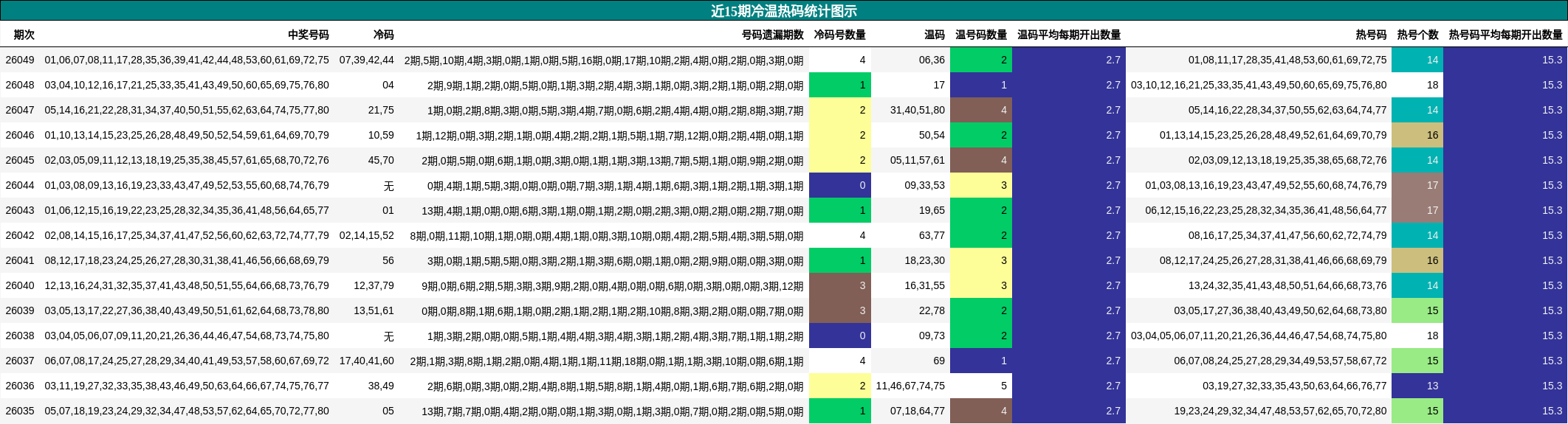Select warm code cell 11,46,67,74,75
1568x424 pixels.
910,386
